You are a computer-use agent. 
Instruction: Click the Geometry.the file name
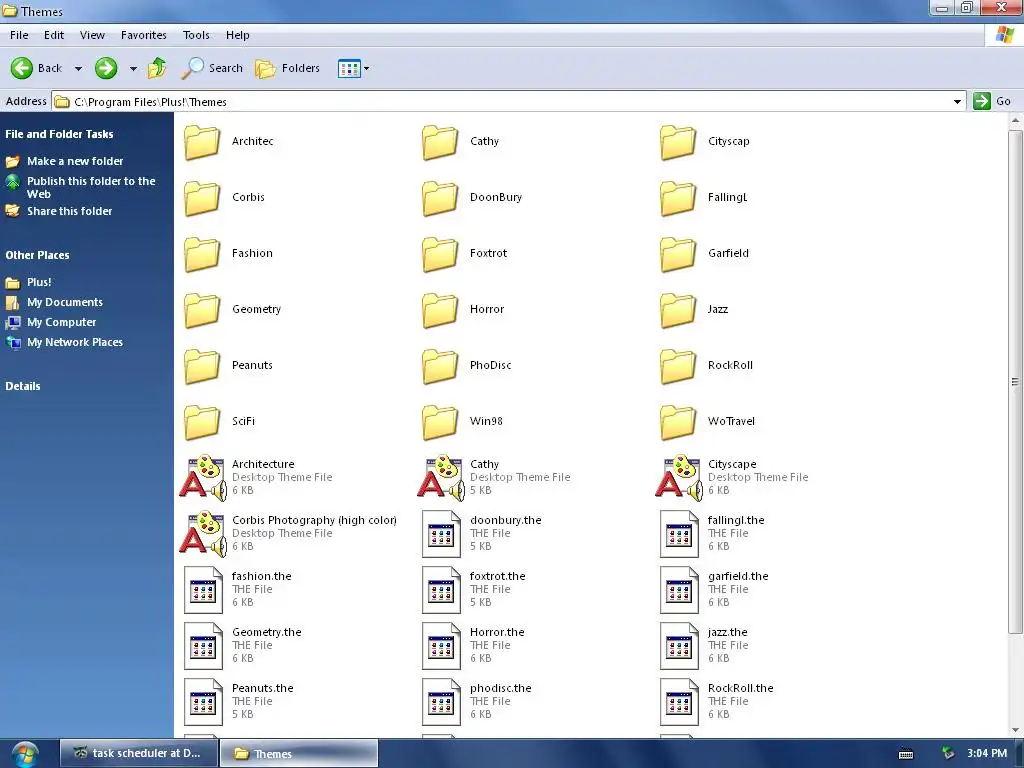point(266,632)
